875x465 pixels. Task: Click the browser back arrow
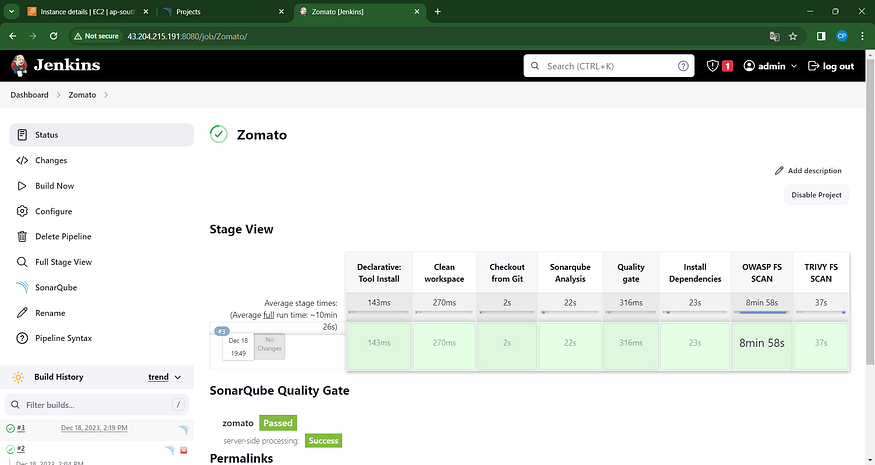[x=13, y=36]
